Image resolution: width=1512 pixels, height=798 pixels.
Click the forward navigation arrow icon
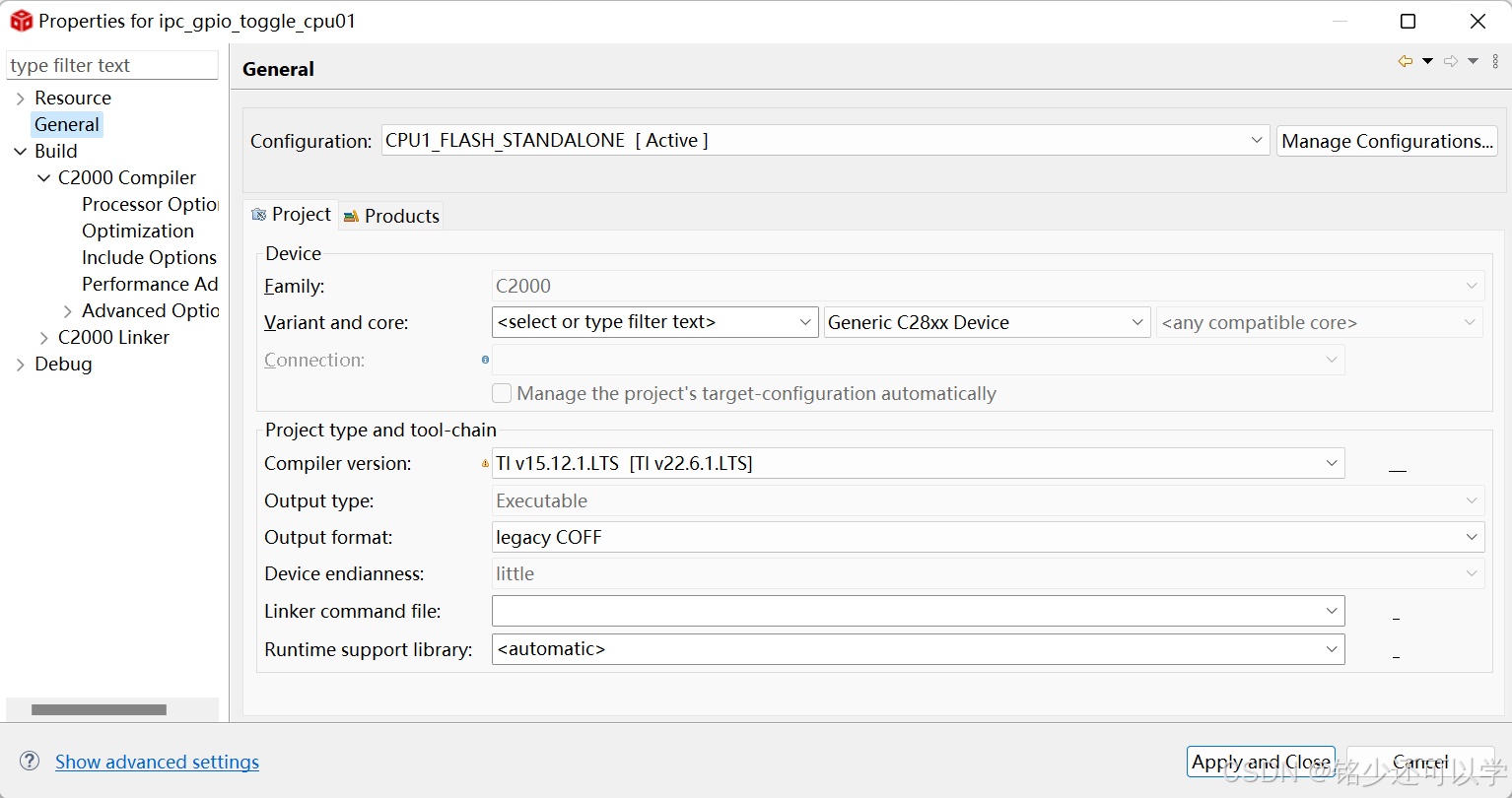[1451, 61]
